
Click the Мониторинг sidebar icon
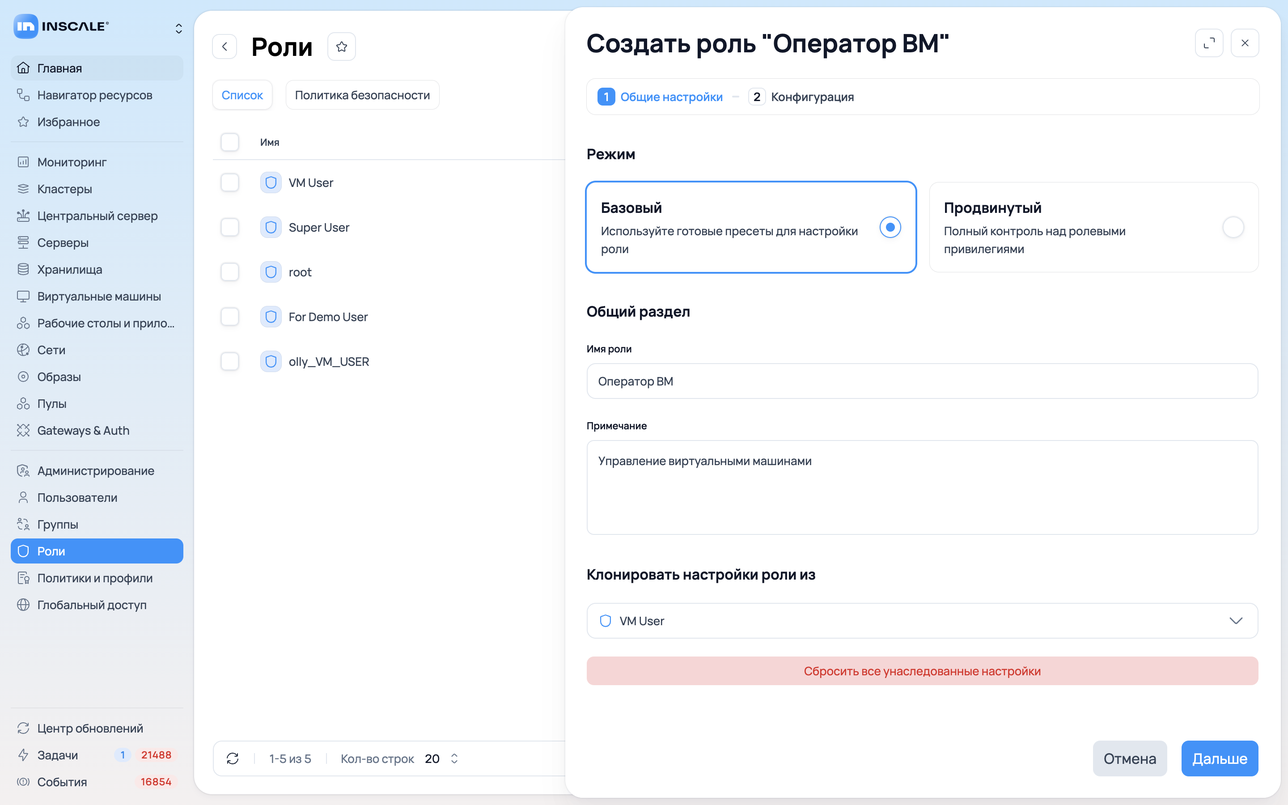(x=24, y=162)
